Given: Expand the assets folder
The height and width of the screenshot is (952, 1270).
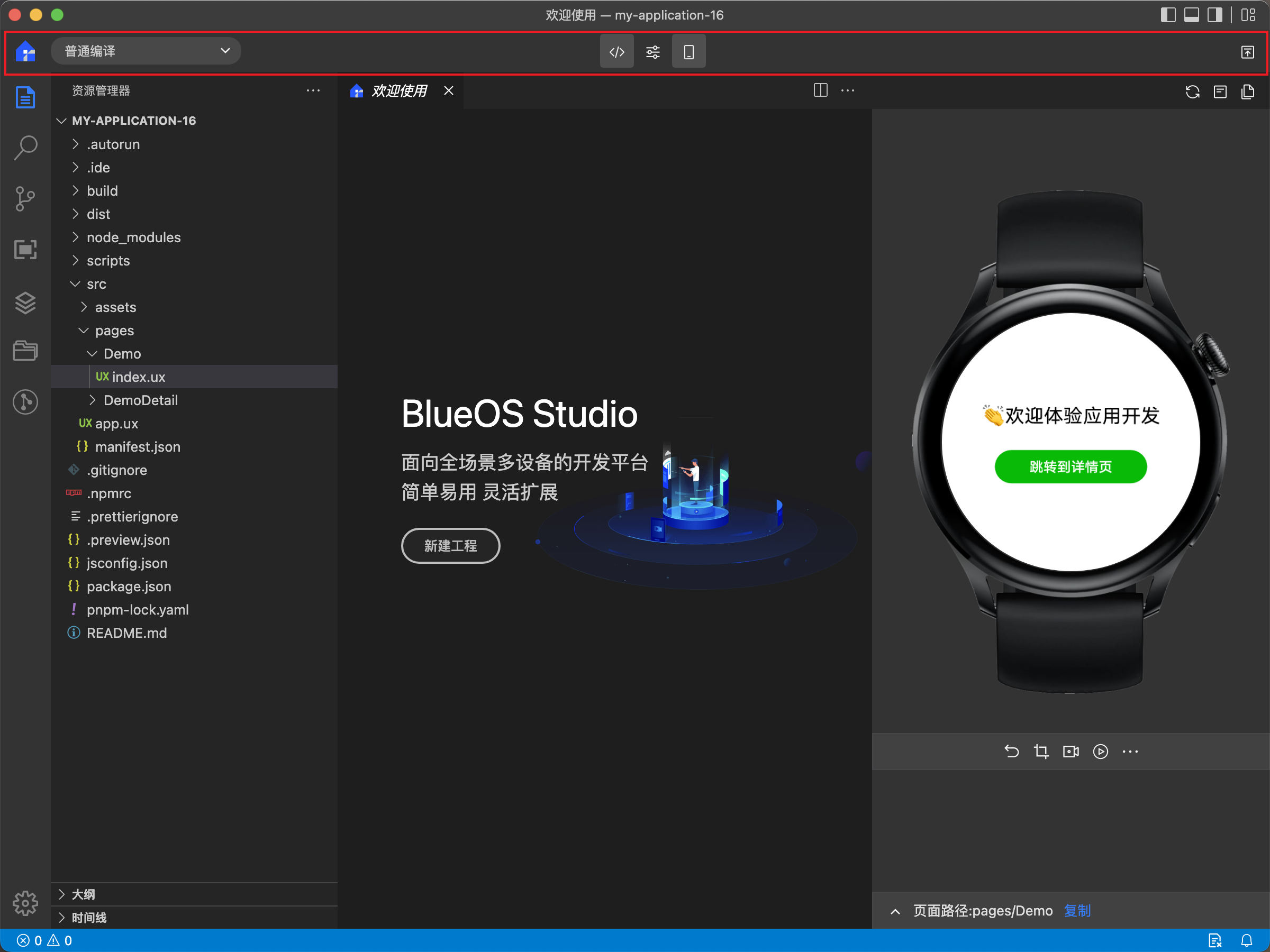Looking at the screenshot, I should pyautogui.click(x=194, y=307).
